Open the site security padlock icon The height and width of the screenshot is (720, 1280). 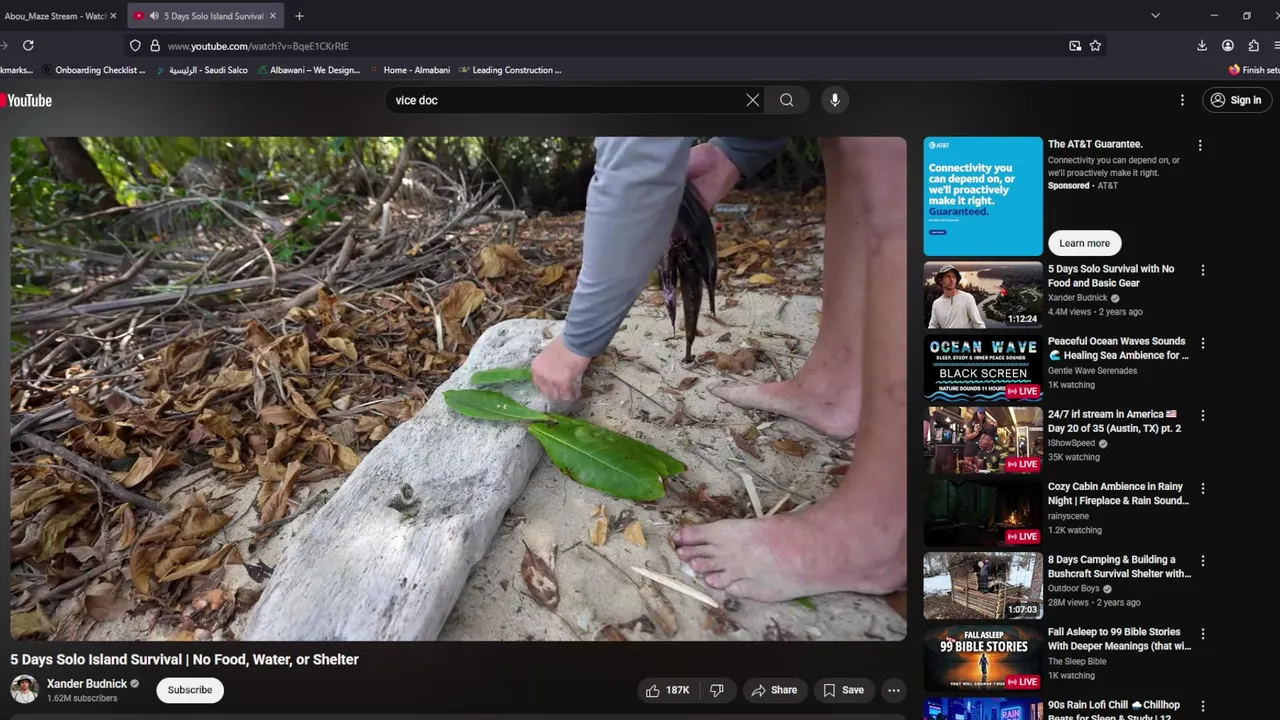pos(155,45)
